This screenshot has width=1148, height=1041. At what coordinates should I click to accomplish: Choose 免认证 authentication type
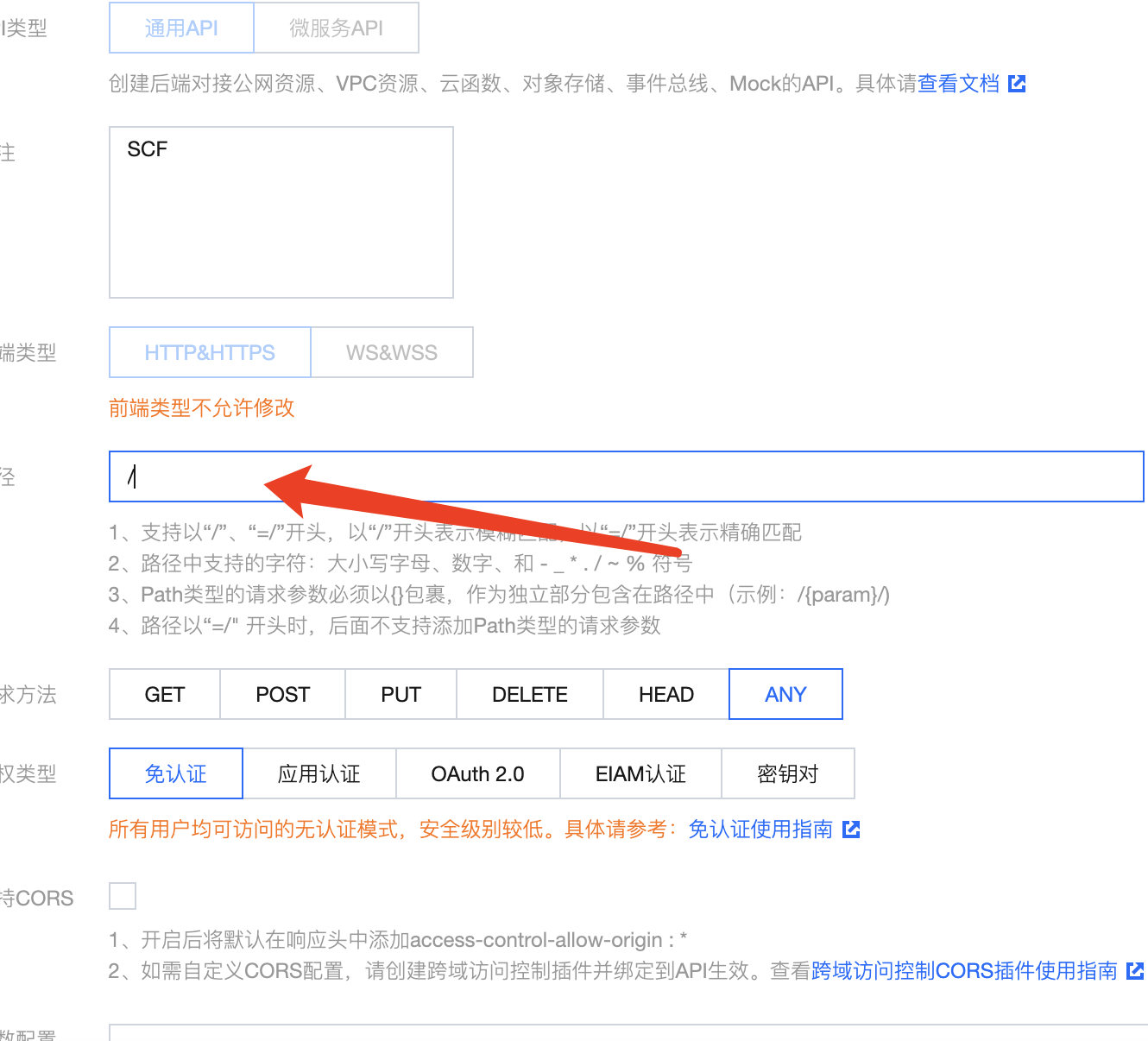tap(176, 774)
